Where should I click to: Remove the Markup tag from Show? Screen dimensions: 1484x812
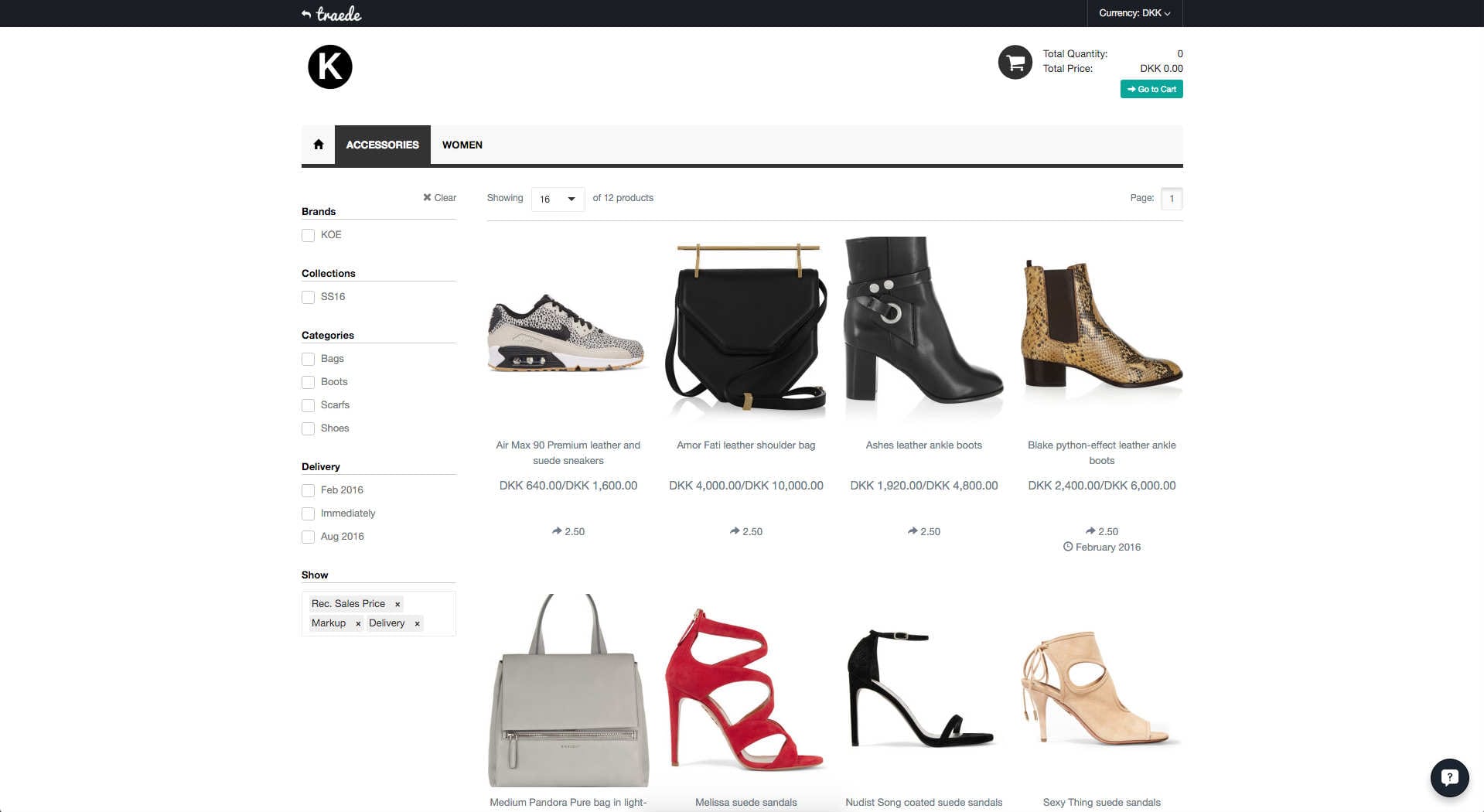pos(358,623)
